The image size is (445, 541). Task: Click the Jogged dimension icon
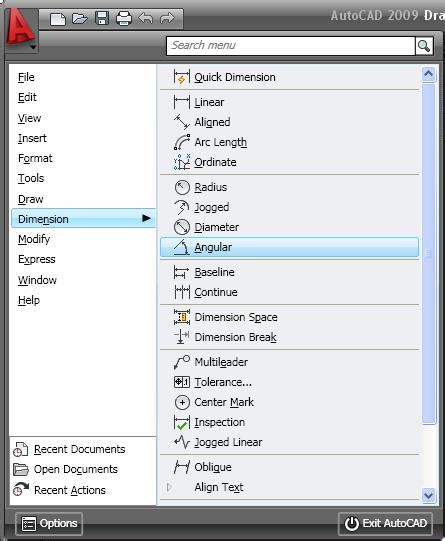coord(181,207)
